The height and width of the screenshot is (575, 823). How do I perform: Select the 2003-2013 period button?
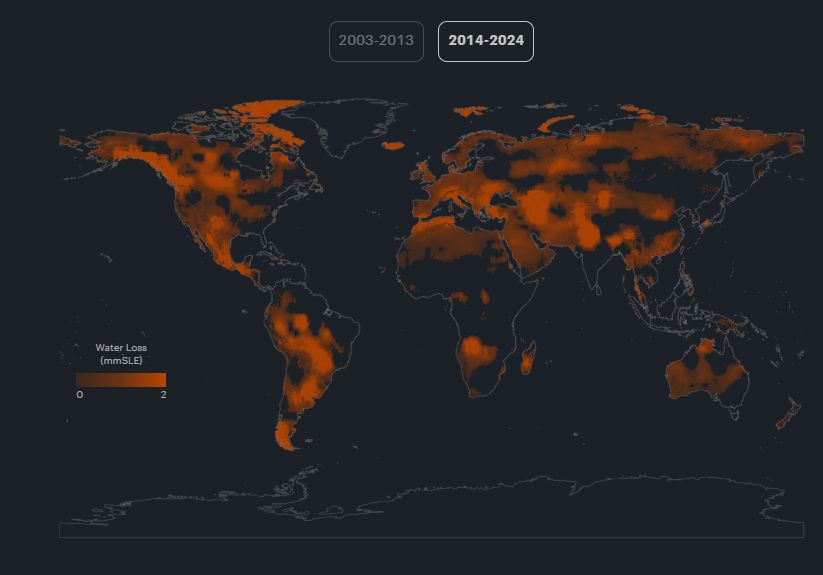tap(376, 41)
